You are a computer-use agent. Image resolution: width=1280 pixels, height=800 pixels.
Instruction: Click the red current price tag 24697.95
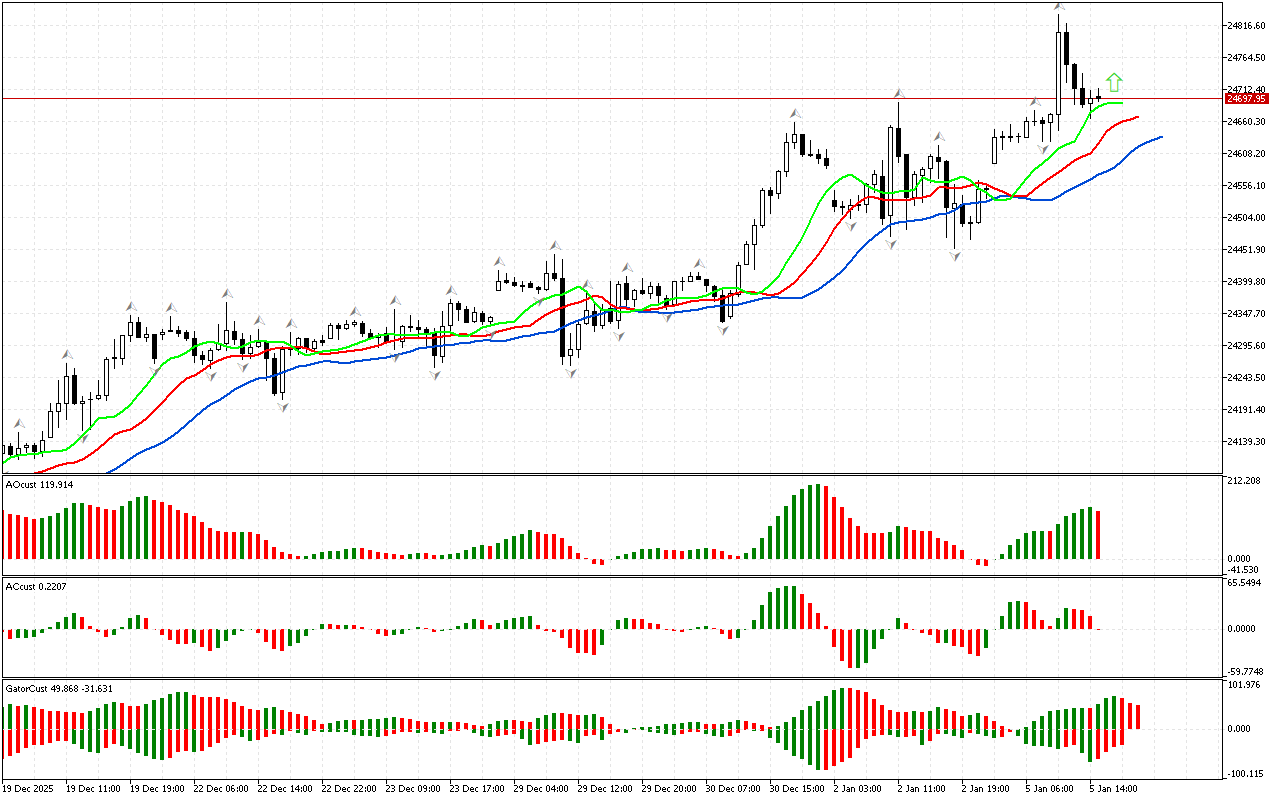pyautogui.click(x=1246, y=99)
